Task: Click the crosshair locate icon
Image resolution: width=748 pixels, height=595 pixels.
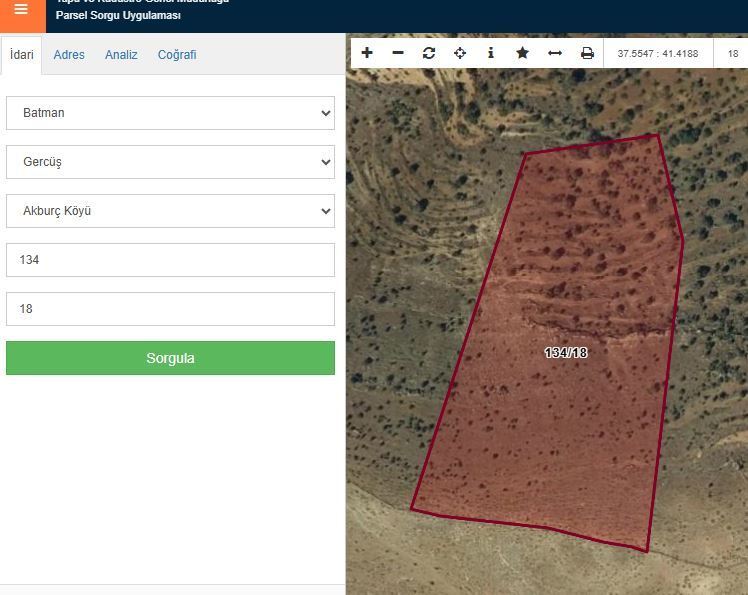Action: [460, 53]
